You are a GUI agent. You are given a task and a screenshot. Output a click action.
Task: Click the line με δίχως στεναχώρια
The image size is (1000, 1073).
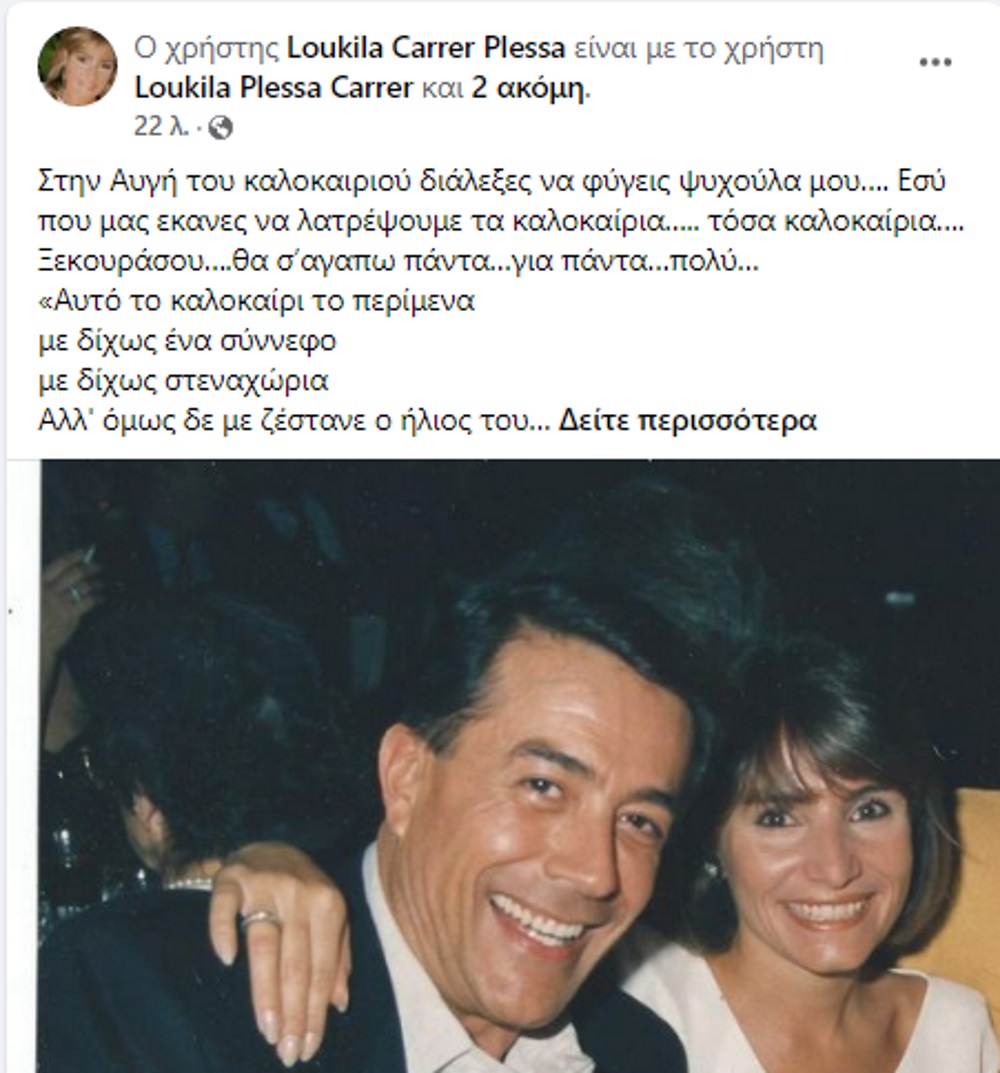[183, 380]
